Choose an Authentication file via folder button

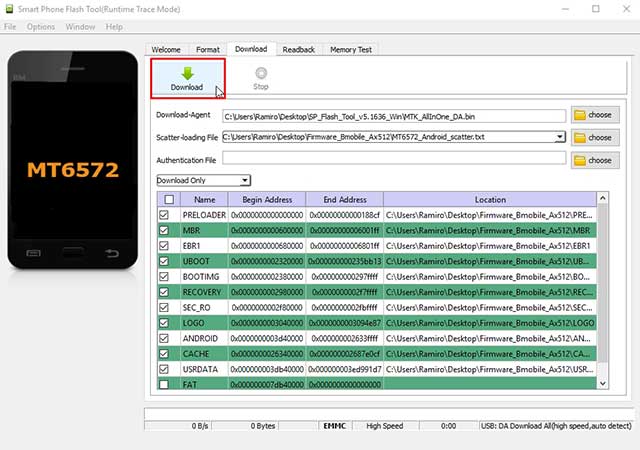[x=595, y=160]
